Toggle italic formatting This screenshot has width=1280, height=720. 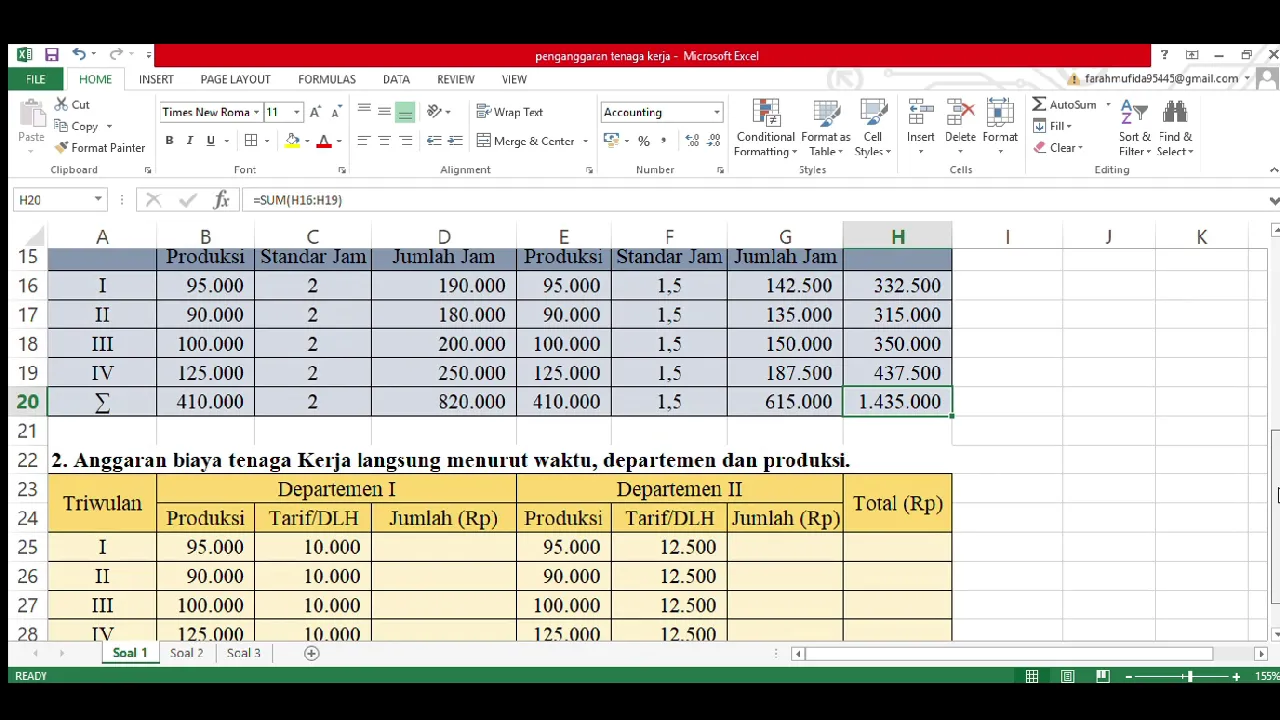pyautogui.click(x=190, y=141)
